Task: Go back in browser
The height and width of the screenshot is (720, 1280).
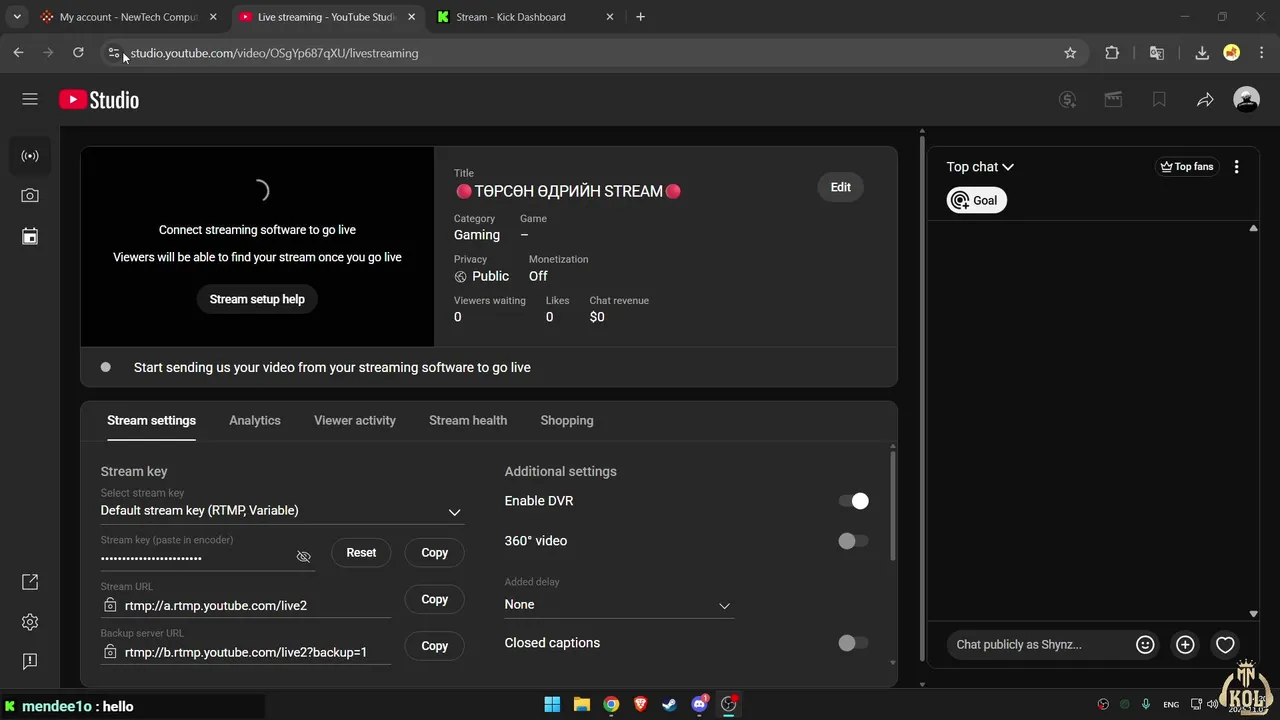Action: [18, 53]
